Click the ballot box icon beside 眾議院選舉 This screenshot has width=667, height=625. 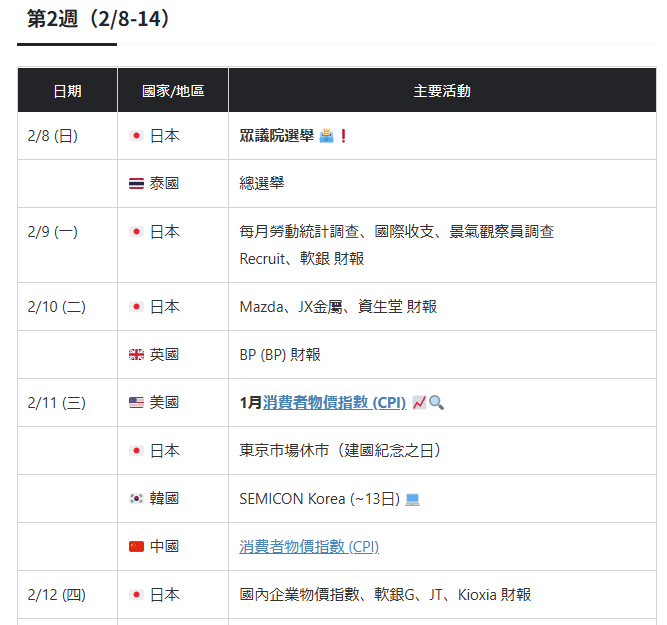pos(326,136)
